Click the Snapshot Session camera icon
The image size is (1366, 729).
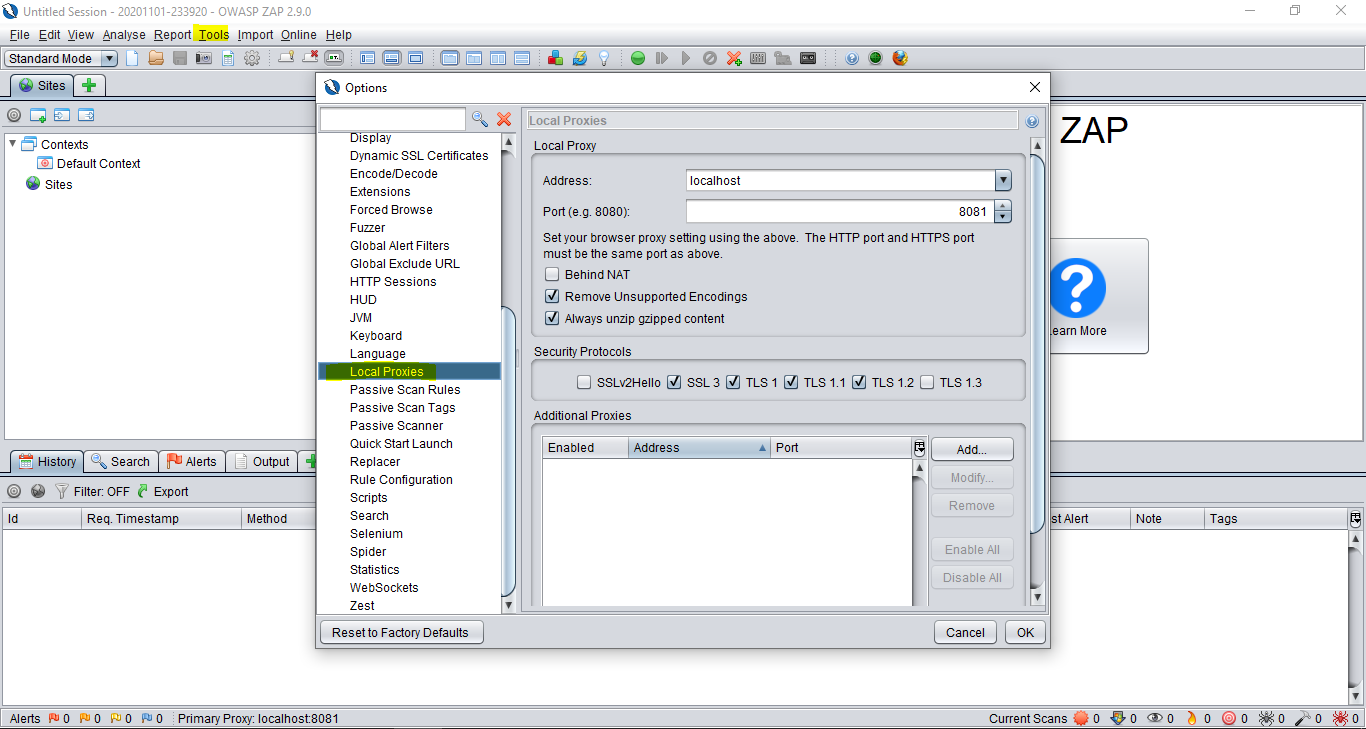click(x=204, y=58)
